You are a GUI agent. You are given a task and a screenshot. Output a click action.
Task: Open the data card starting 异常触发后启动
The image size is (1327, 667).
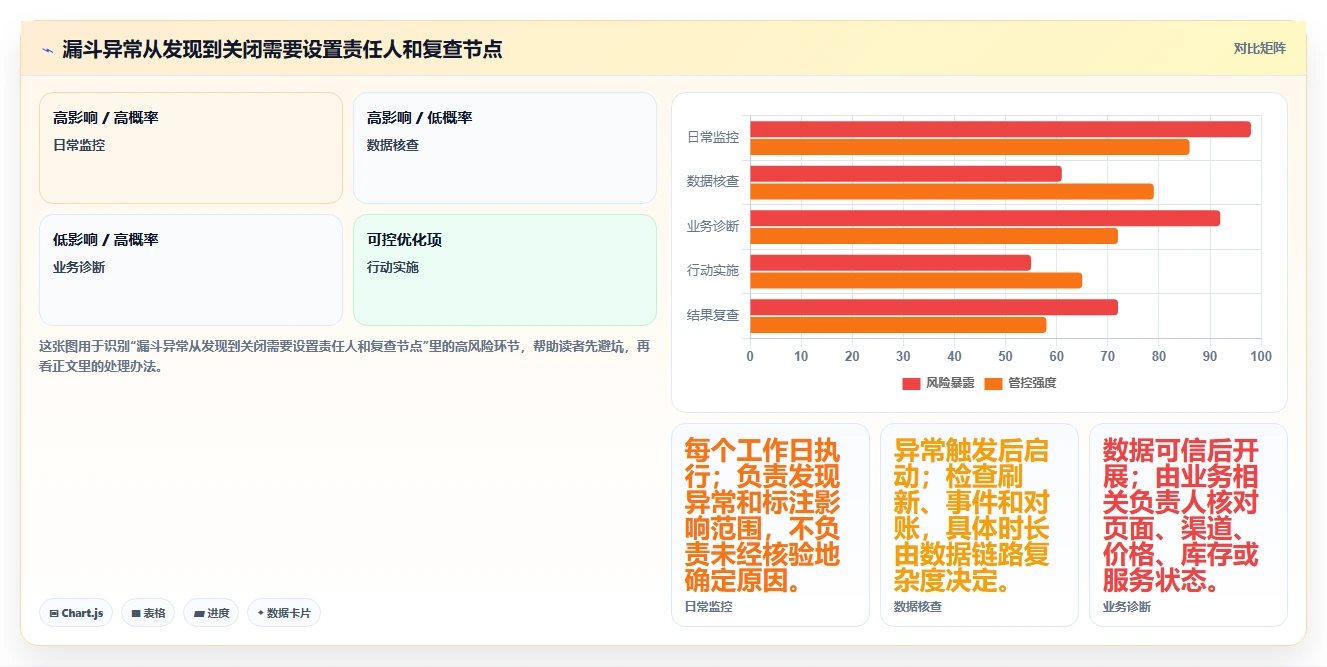tap(979, 525)
